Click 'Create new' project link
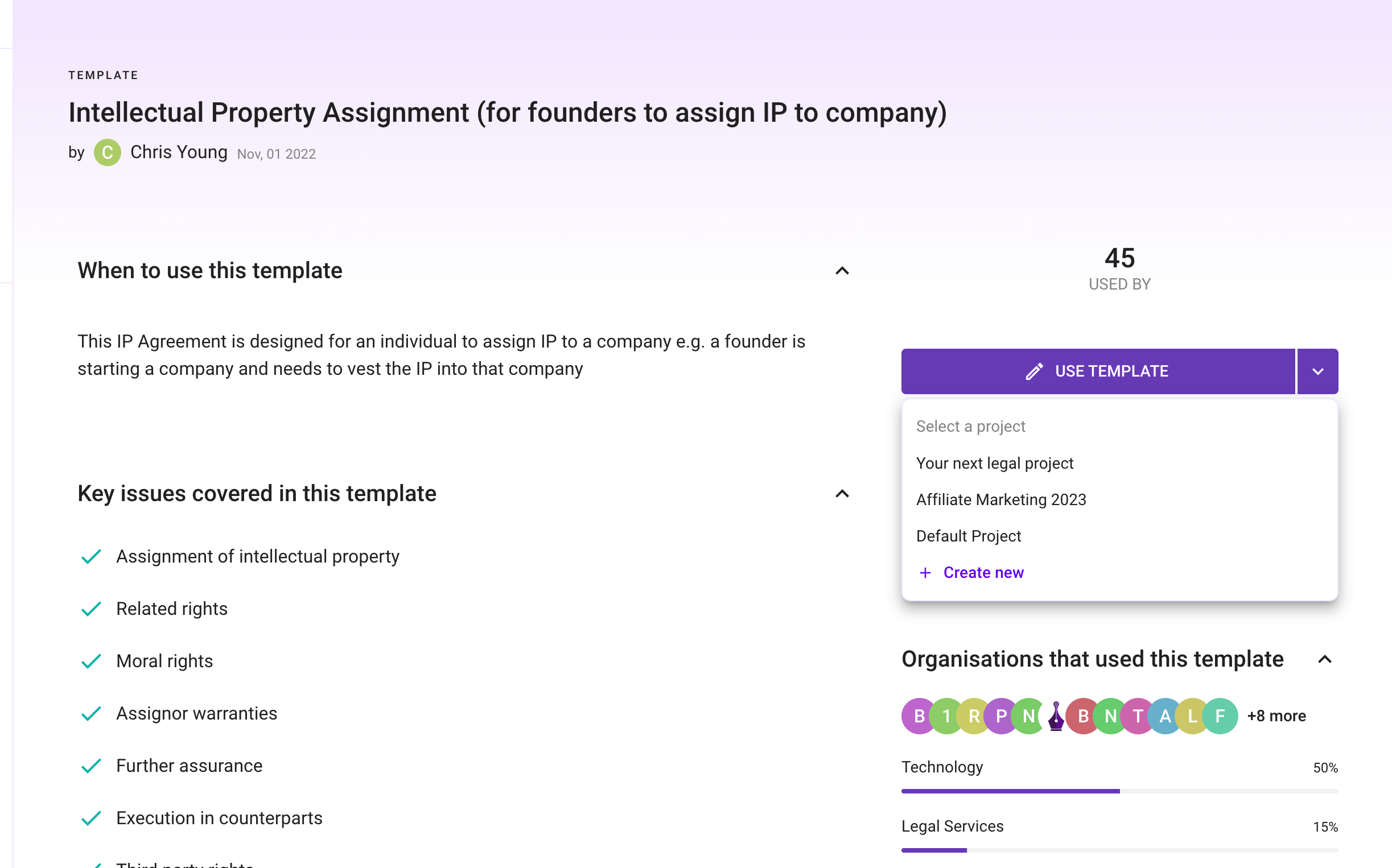The height and width of the screenshot is (868, 1392). 983,572
